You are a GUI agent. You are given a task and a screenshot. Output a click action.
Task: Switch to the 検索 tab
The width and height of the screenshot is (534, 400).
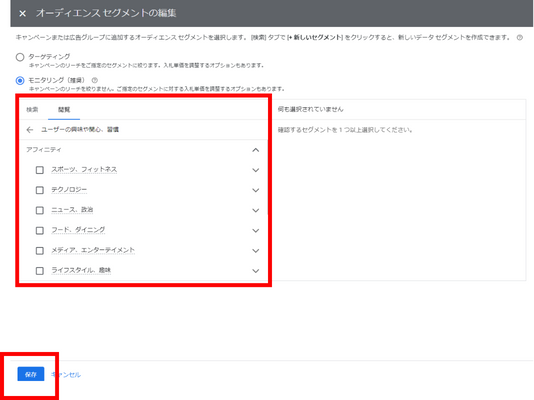point(32,110)
